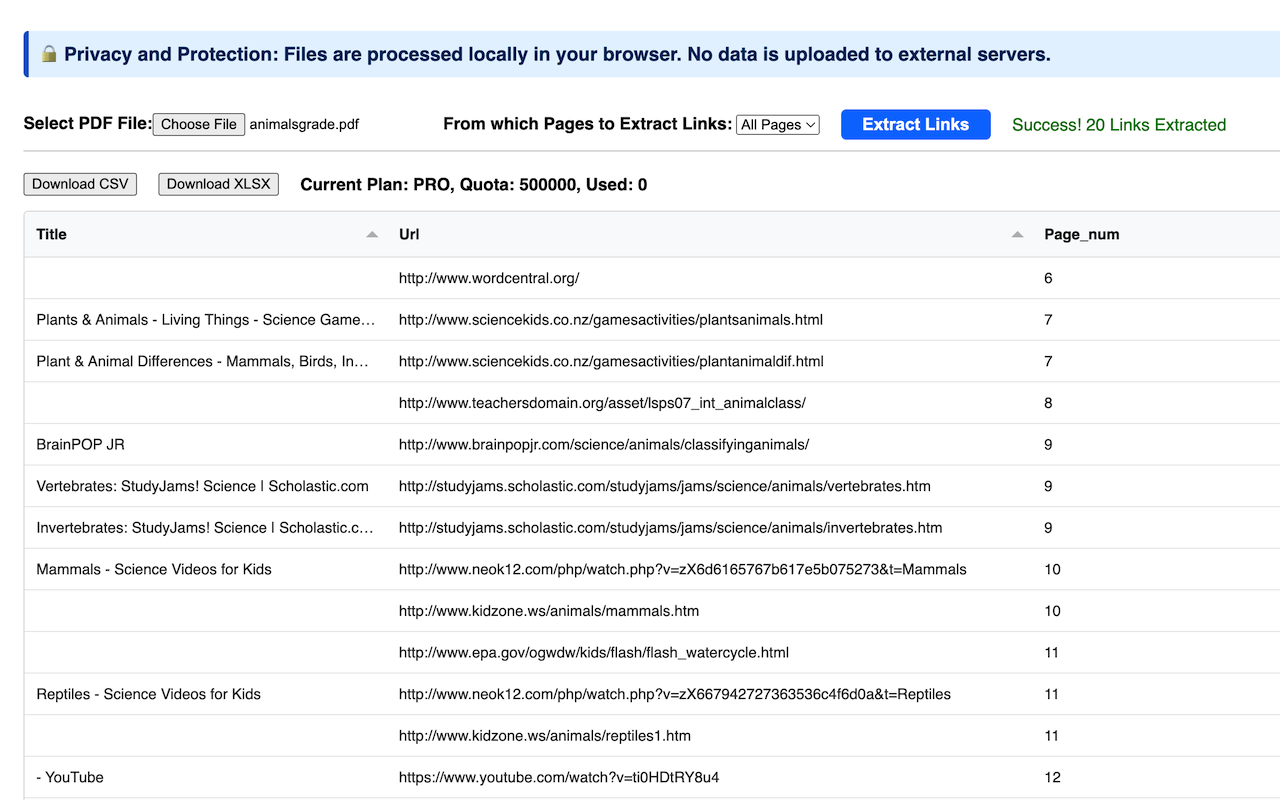Download results as CSV
The image size is (1280, 800).
coord(80,184)
